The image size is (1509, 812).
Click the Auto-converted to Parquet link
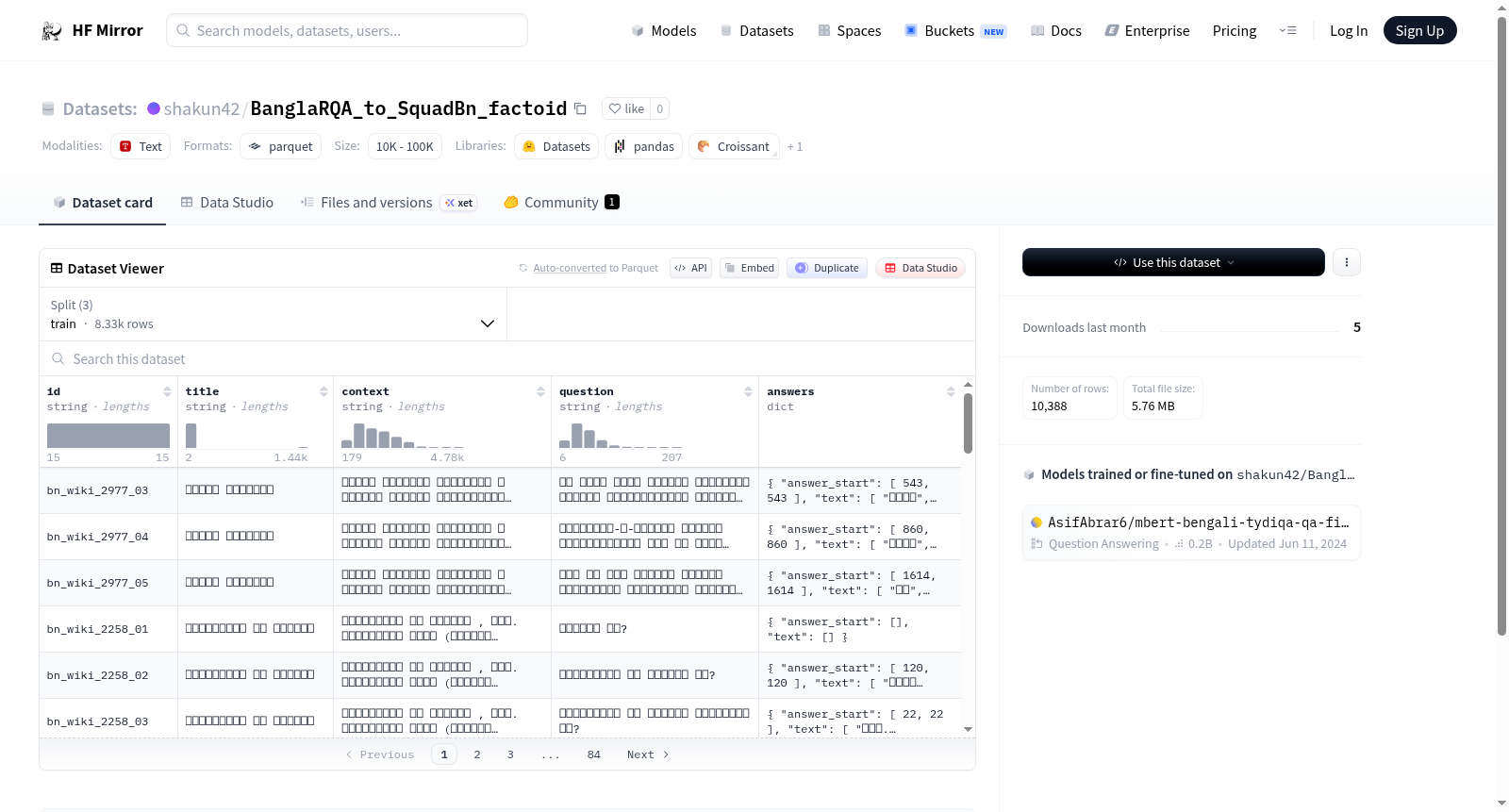click(x=596, y=269)
